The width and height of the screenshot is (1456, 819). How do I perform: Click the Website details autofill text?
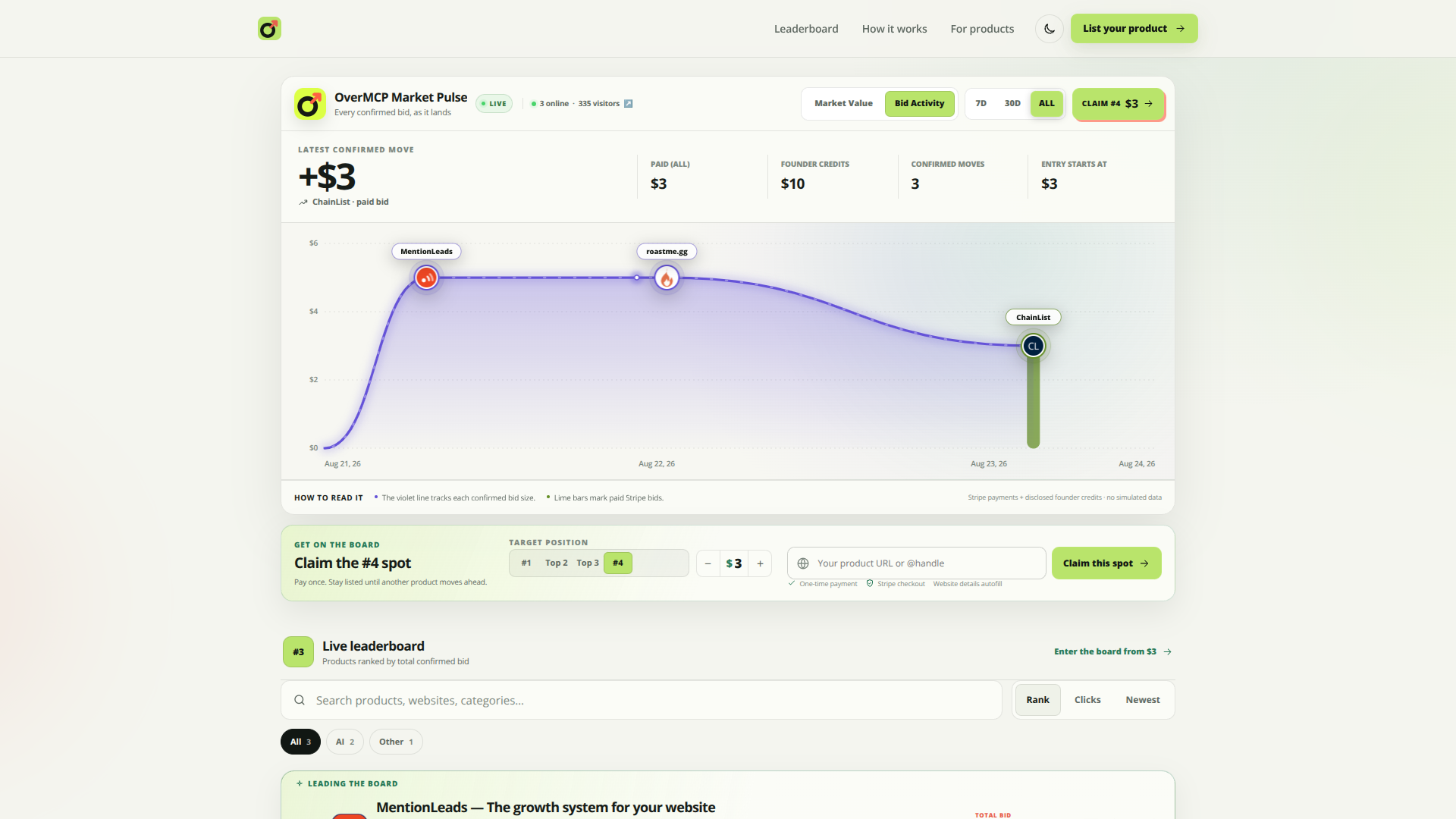point(968,584)
